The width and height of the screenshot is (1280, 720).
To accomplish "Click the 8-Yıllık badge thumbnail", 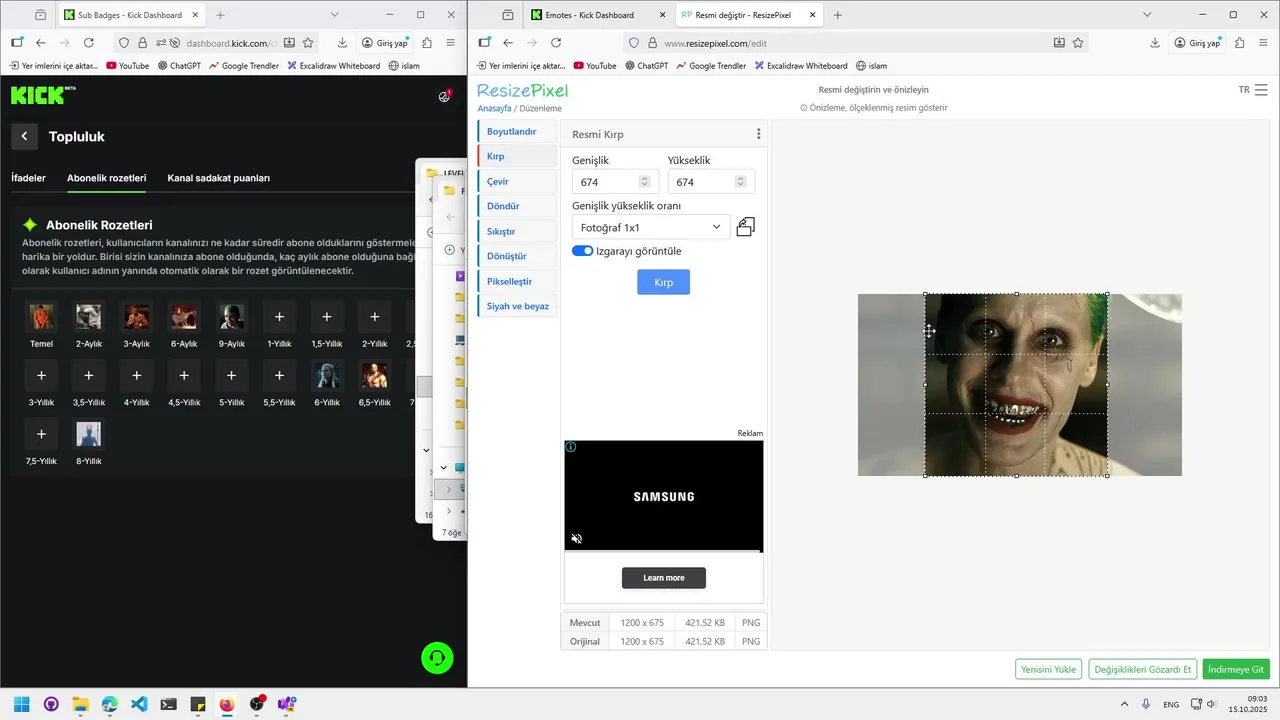I will point(89,433).
